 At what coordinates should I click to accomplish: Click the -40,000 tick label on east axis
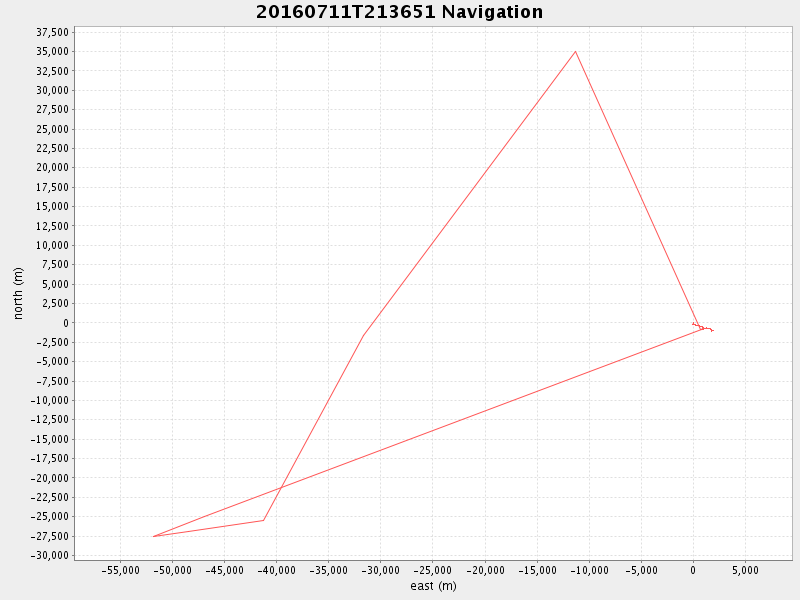[277, 571]
